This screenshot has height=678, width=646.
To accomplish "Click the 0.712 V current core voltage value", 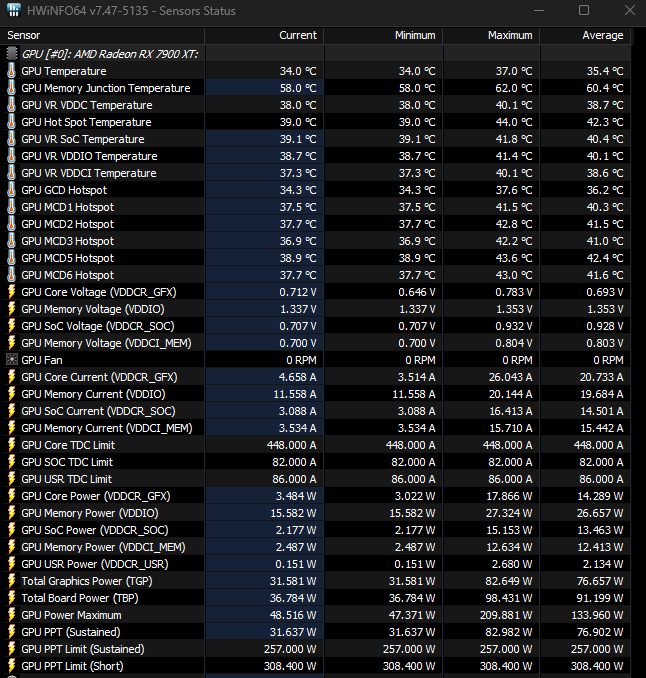I will coord(297,292).
